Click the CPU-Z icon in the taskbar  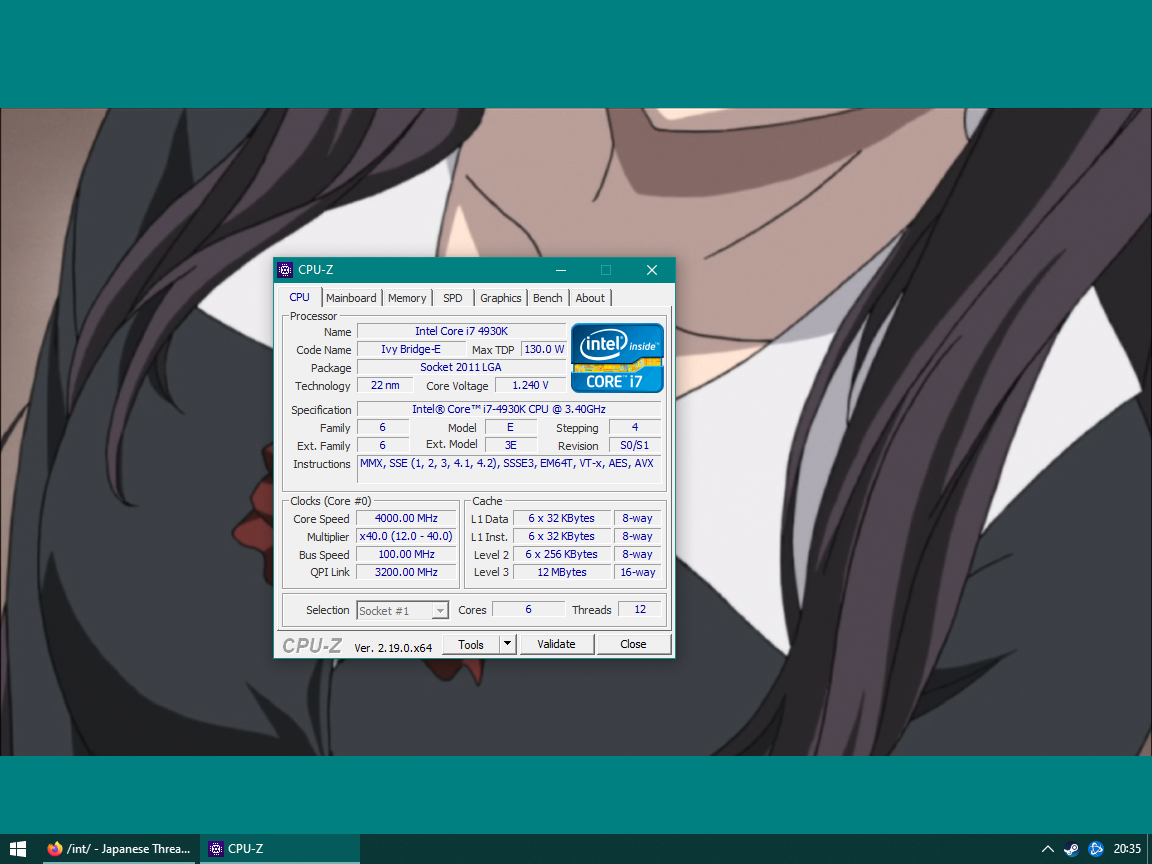pyautogui.click(x=215, y=849)
